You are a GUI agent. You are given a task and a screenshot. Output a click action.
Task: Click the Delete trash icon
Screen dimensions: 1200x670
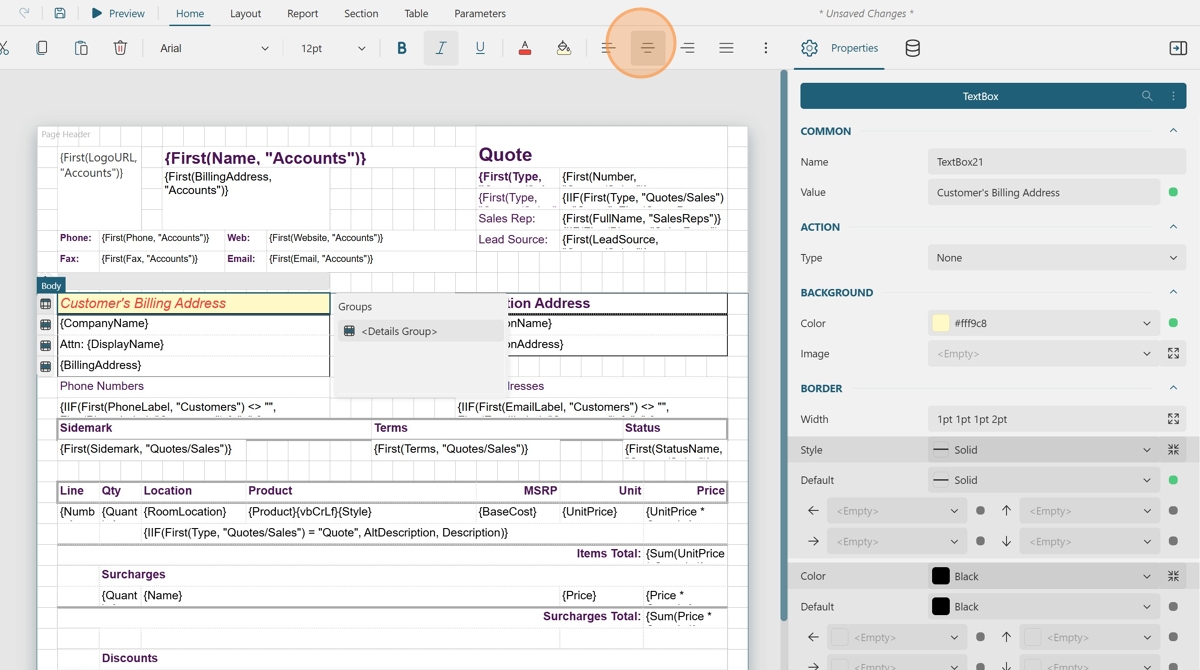coord(120,48)
